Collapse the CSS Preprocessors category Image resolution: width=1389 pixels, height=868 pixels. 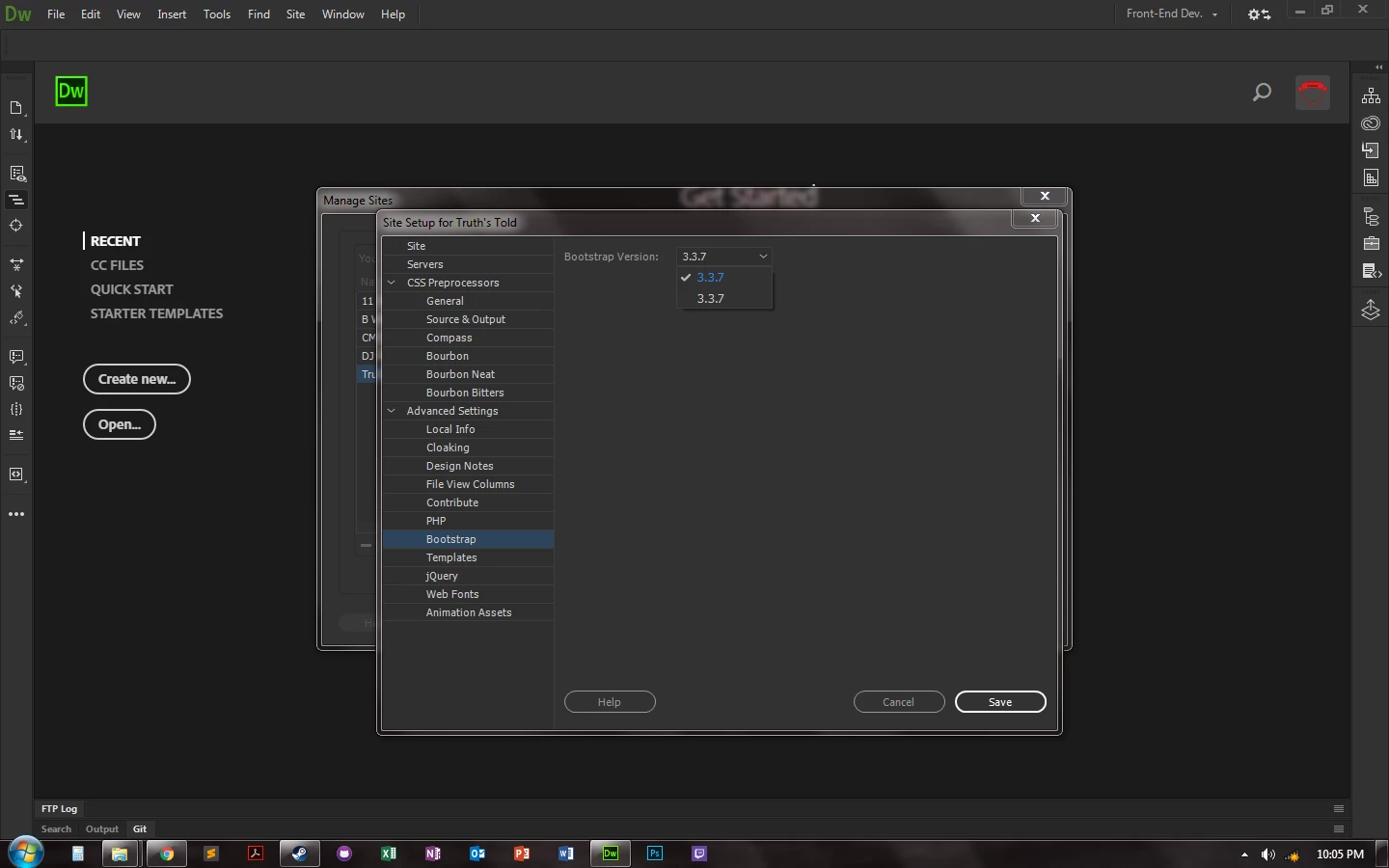coord(392,283)
